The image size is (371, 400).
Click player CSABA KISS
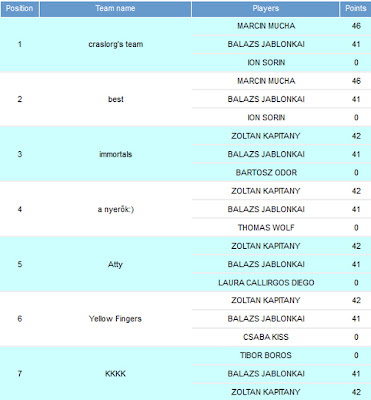coord(266,337)
